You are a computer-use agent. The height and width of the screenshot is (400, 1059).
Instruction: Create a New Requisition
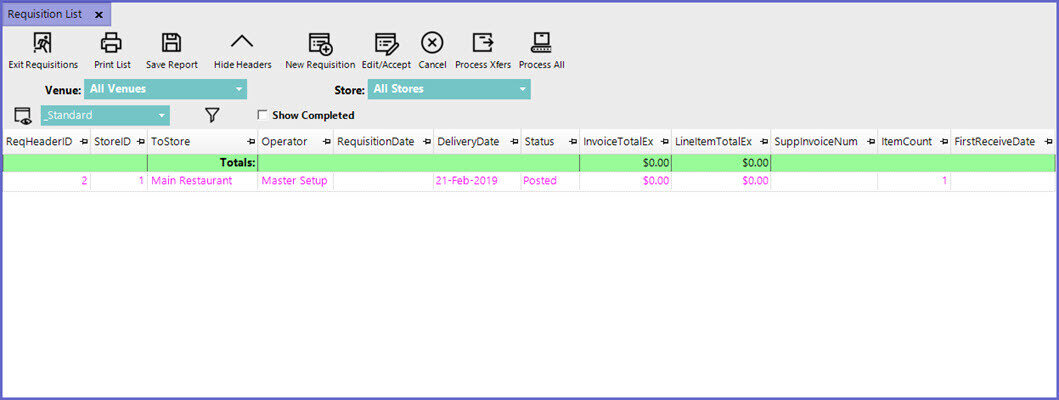(x=320, y=43)
